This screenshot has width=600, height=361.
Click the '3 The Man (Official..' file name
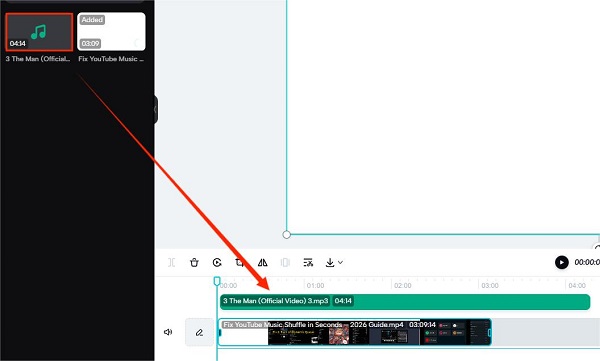point(38,59)
